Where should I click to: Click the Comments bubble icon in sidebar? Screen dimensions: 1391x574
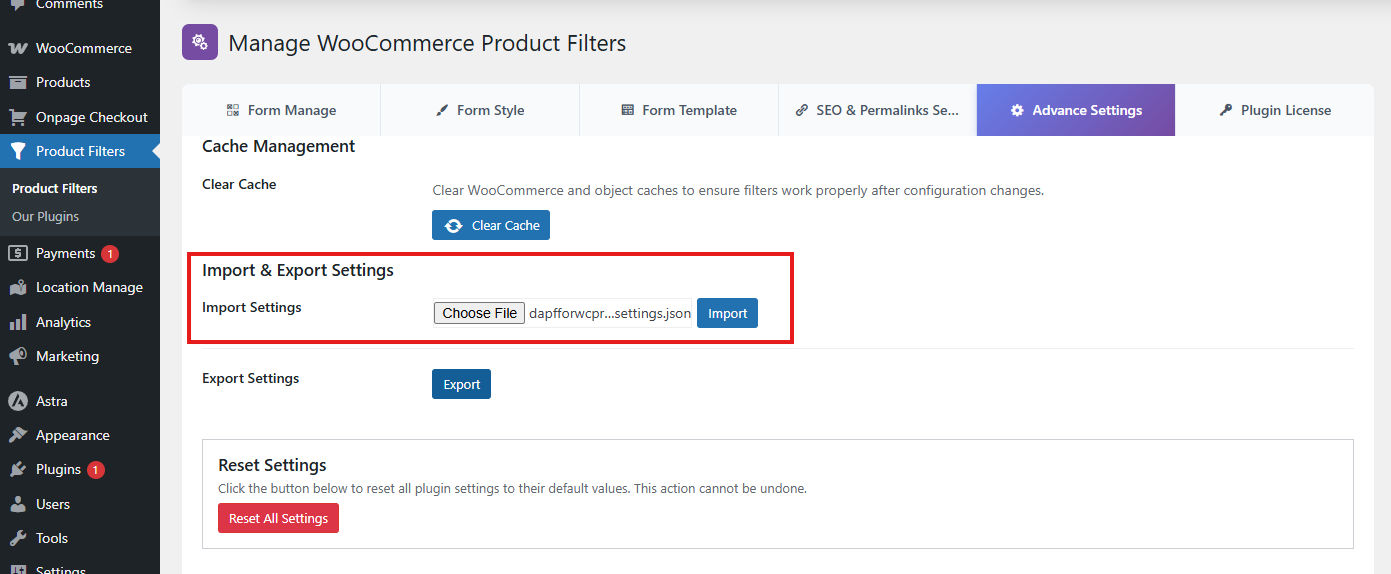[x=17, y=5]
